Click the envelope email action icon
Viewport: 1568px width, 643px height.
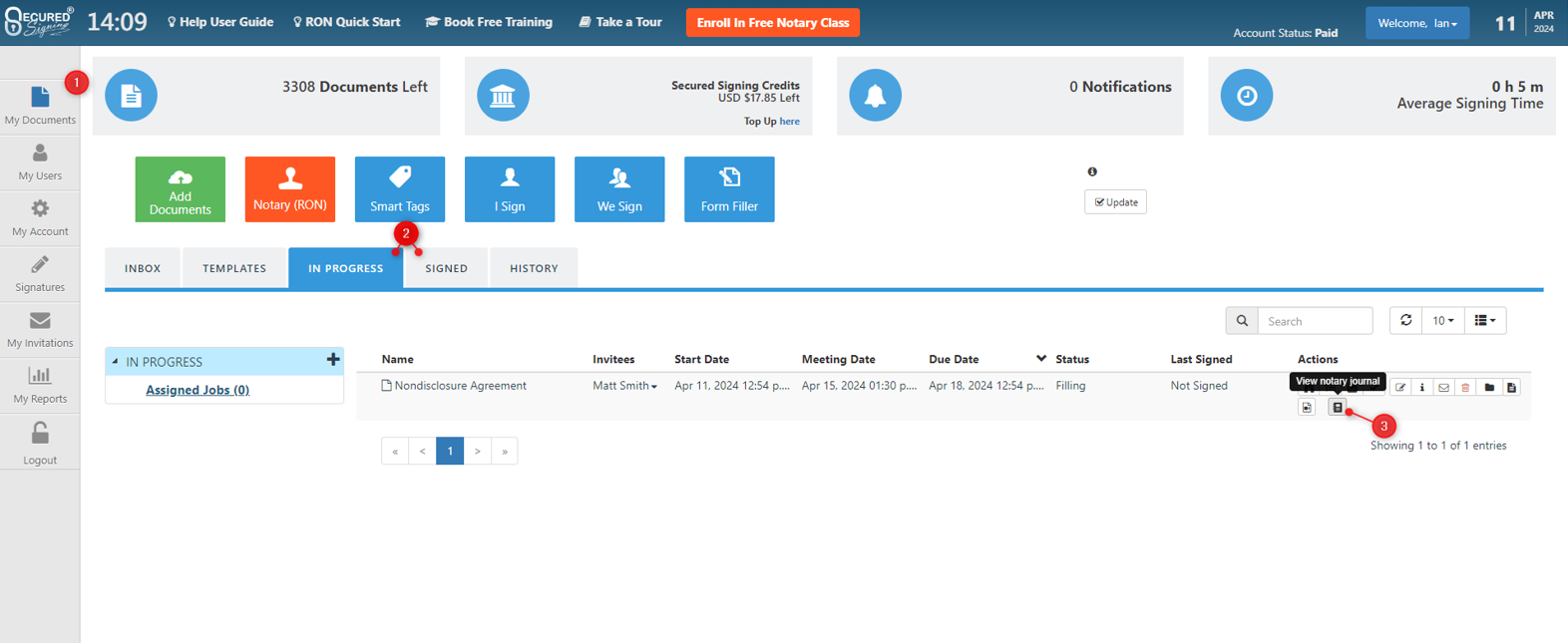click(1443, 387)
